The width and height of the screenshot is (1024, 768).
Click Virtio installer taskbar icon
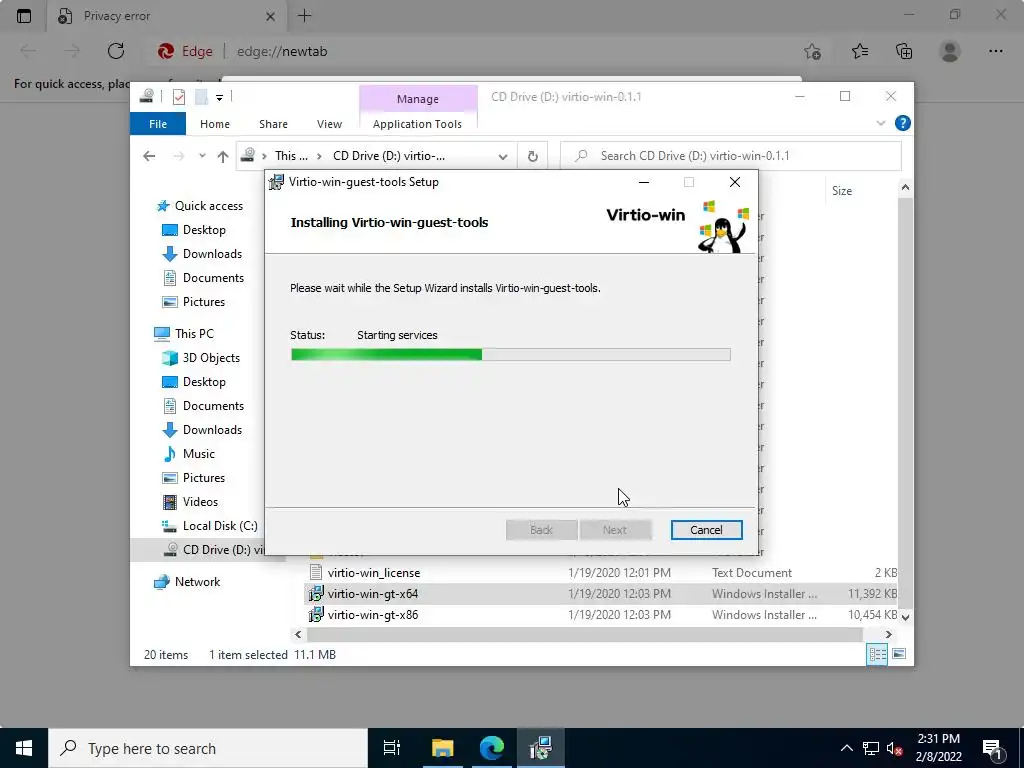[x=541, y=748]
